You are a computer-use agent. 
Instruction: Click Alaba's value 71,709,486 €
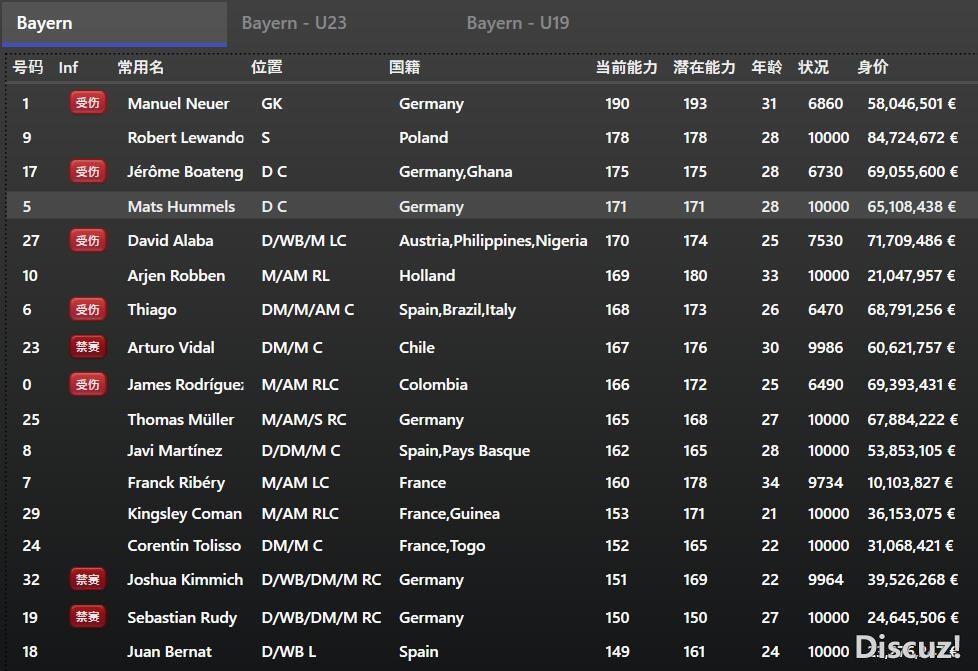[x=911, y=241]
